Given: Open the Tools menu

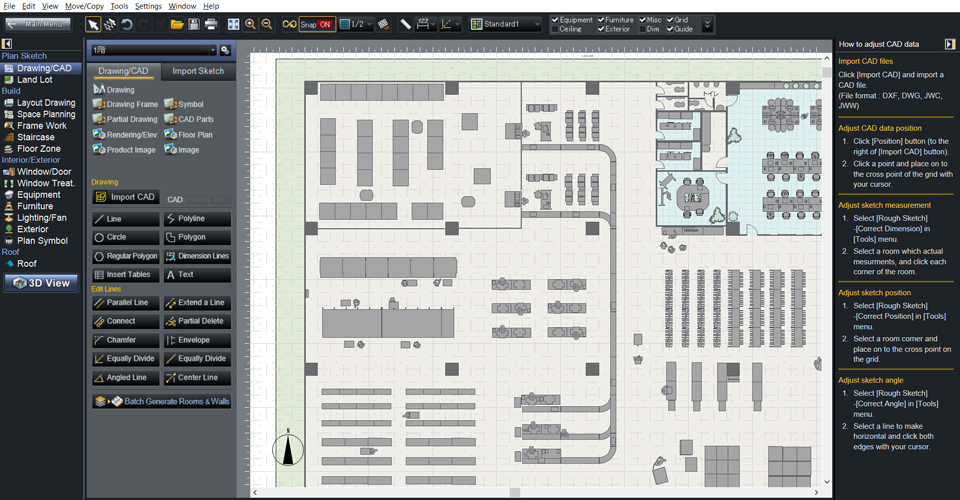Looking at the screenshot, I should coord(119,6).
